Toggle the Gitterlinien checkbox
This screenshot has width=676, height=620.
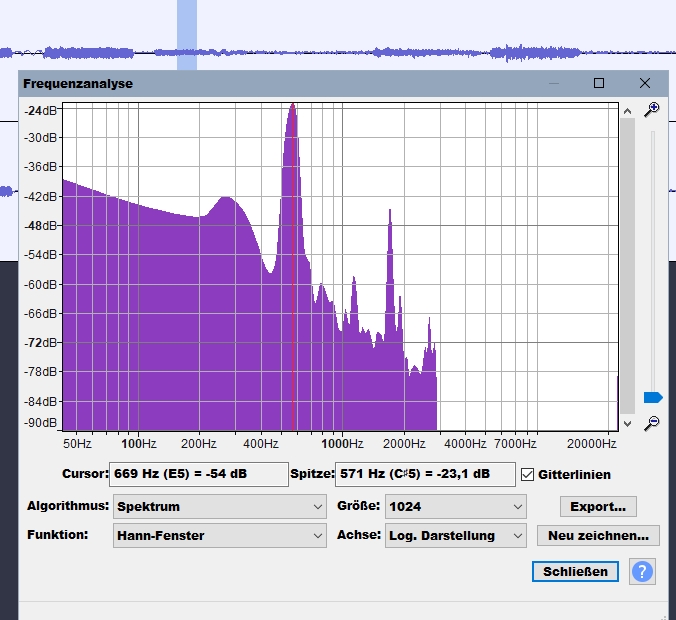(x=528, y=474)
